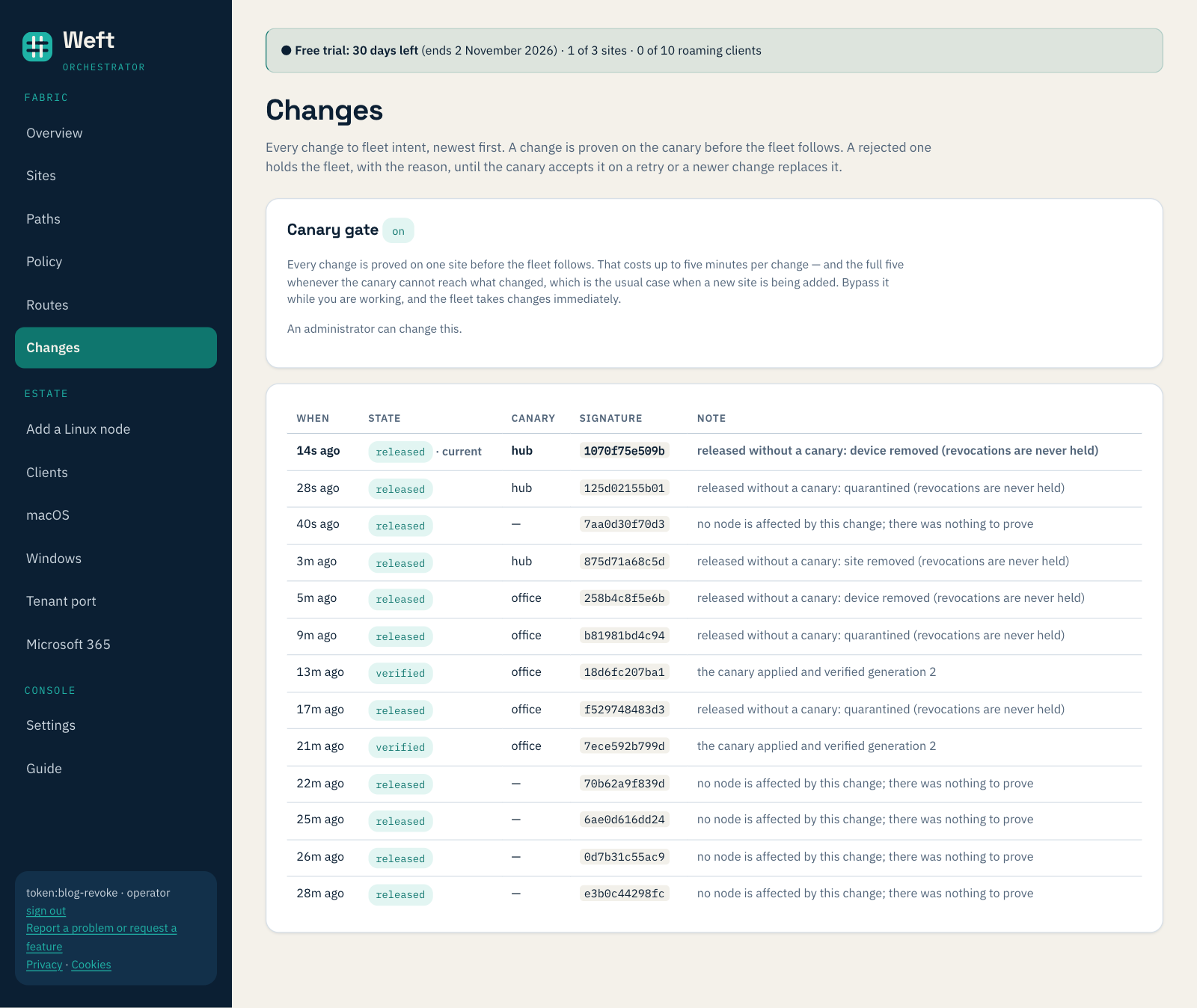Click signature 18d6fc207ba1
Viewport: 1197px width, 1008px height.
point(624,672)
